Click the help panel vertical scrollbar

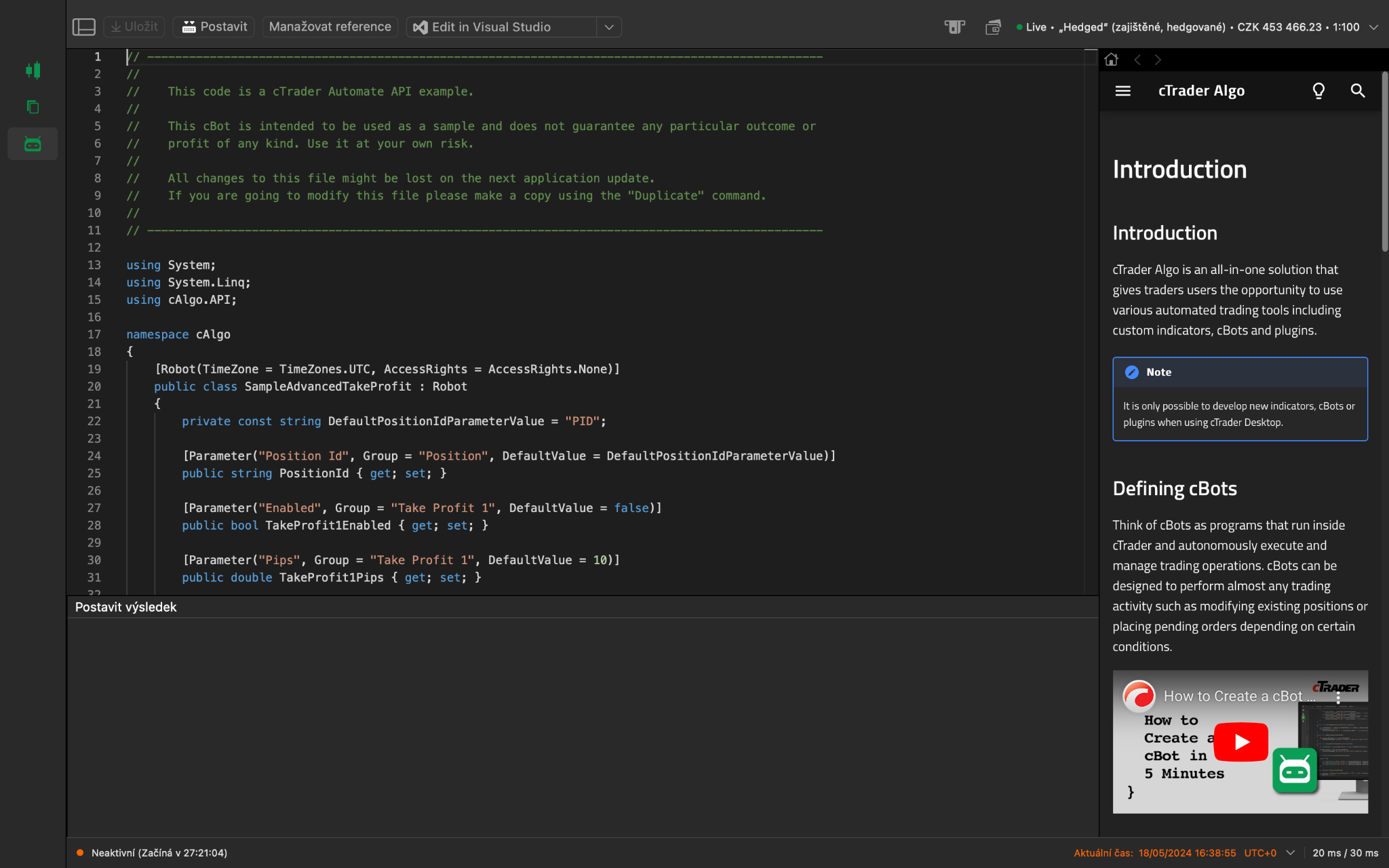1384,163
